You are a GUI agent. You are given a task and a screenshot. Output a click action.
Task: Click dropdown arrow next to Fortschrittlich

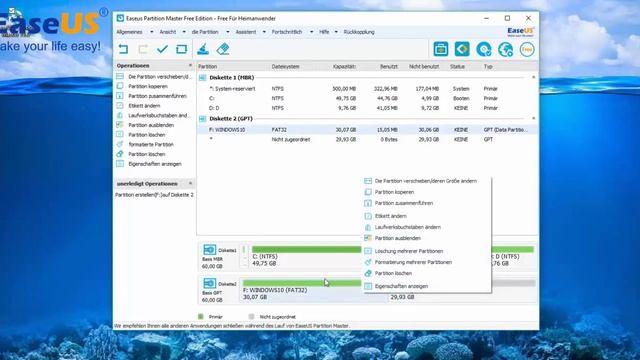tap(311, 32)
